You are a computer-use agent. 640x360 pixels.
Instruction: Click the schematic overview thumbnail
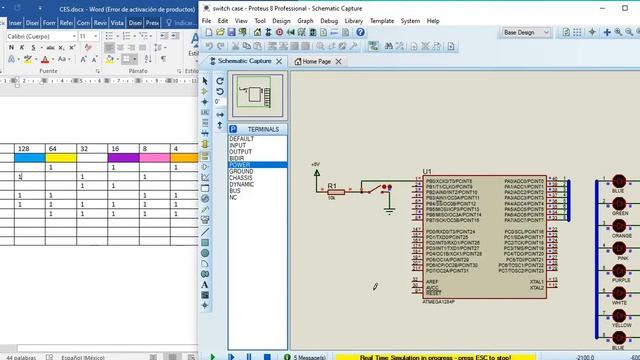pos(257,96)
